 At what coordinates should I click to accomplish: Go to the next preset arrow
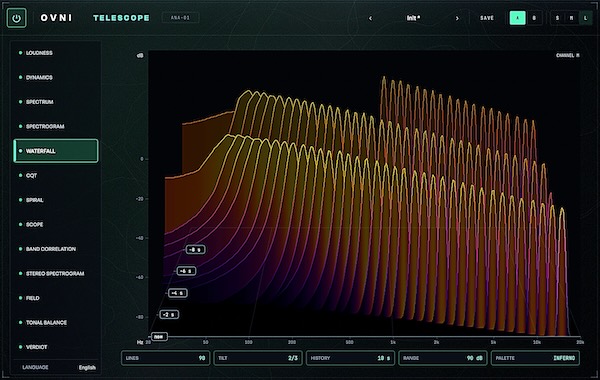click(457, 18)
